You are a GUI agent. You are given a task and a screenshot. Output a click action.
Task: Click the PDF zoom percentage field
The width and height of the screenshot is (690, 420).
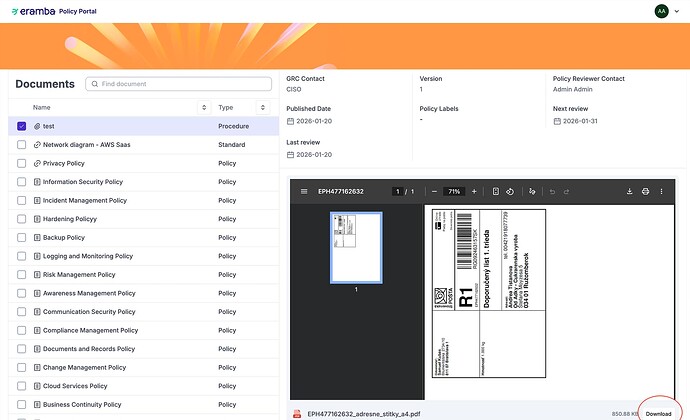click(x=454, y=191)
